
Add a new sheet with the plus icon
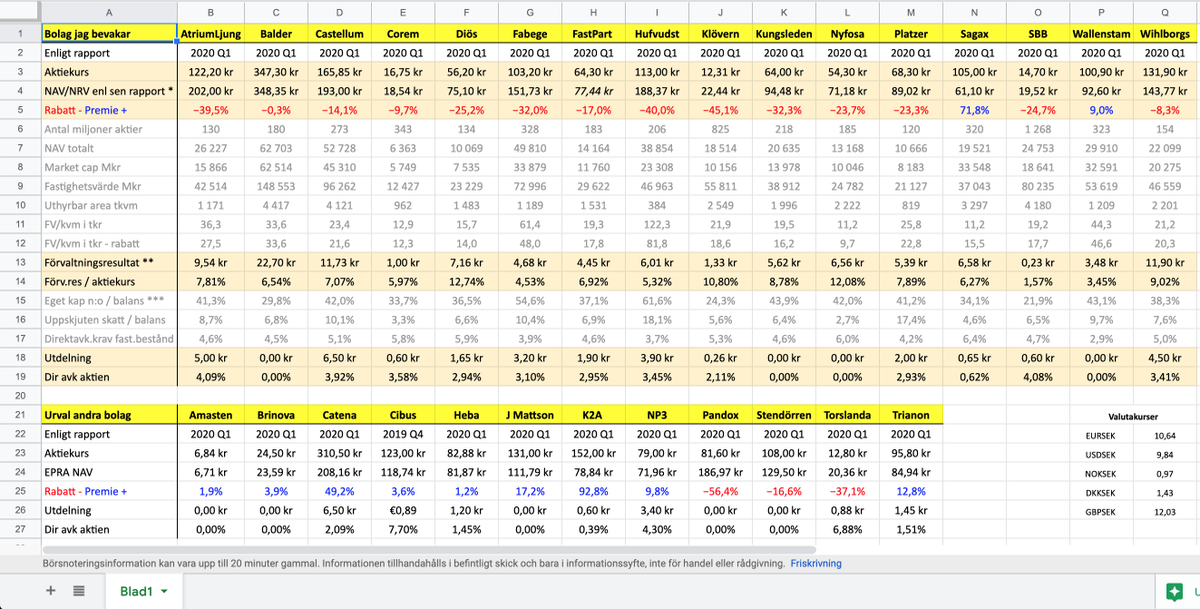pos(51,591)
